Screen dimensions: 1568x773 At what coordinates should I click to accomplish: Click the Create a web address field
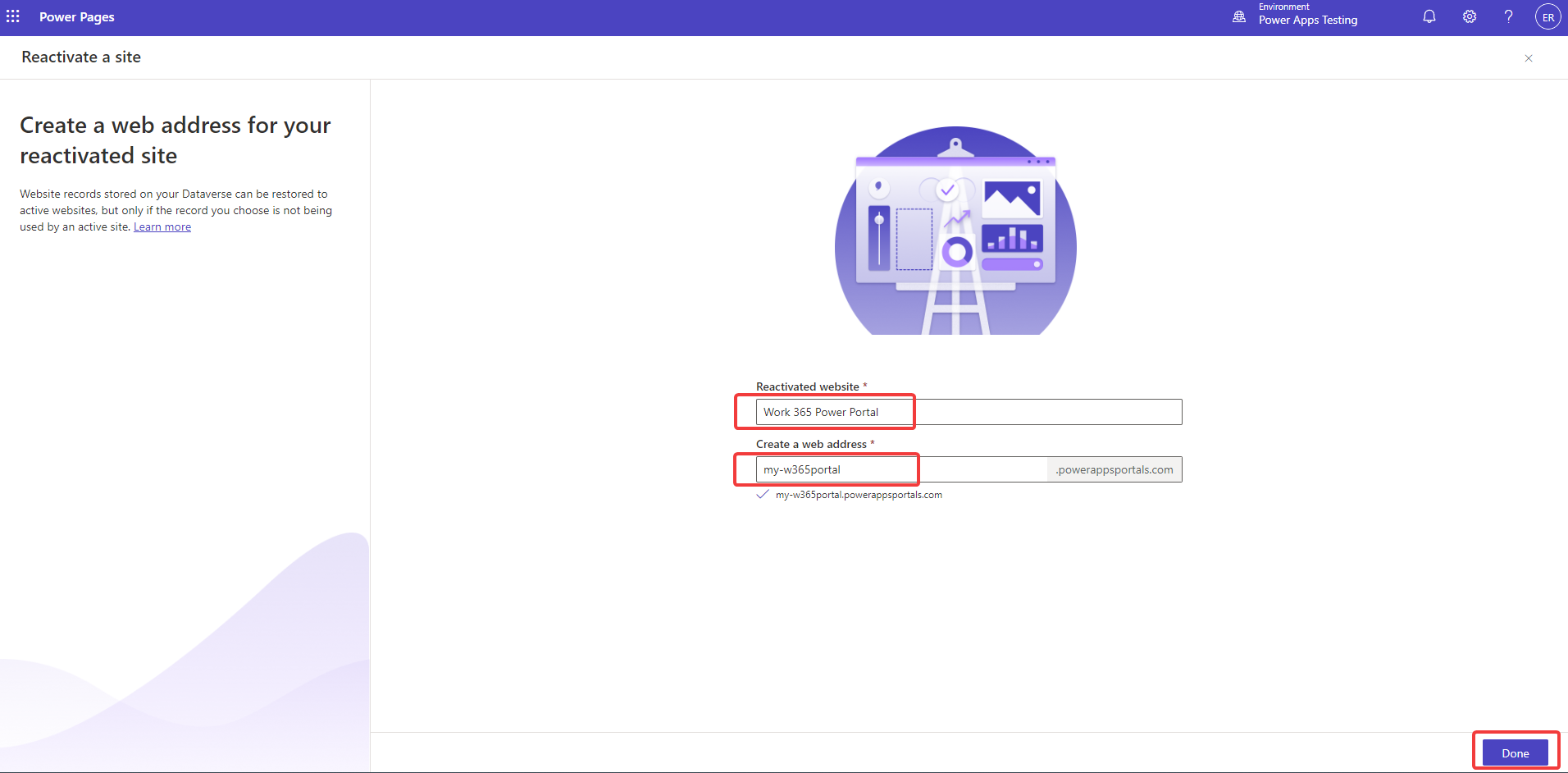click(901, 469)
